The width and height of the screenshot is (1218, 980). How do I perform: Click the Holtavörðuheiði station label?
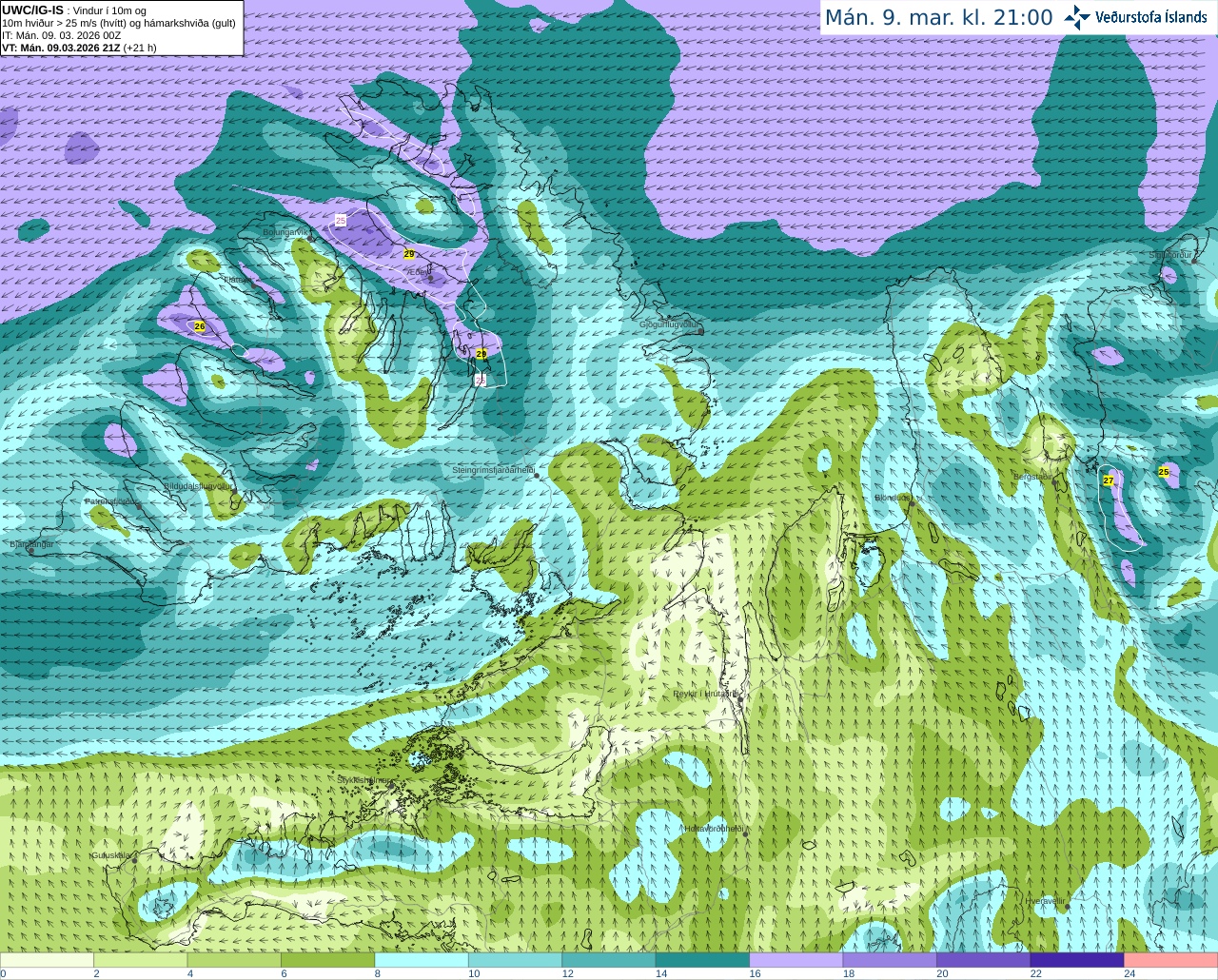714,829
